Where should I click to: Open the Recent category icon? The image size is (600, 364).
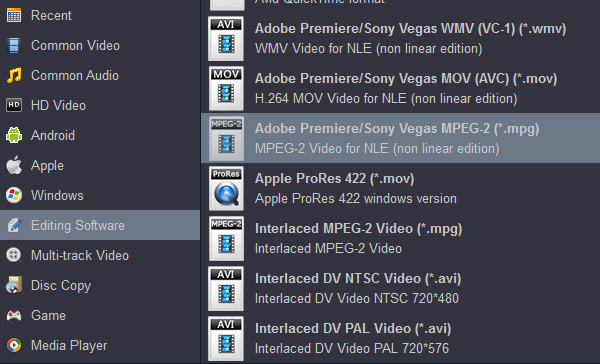pos(14,16)
